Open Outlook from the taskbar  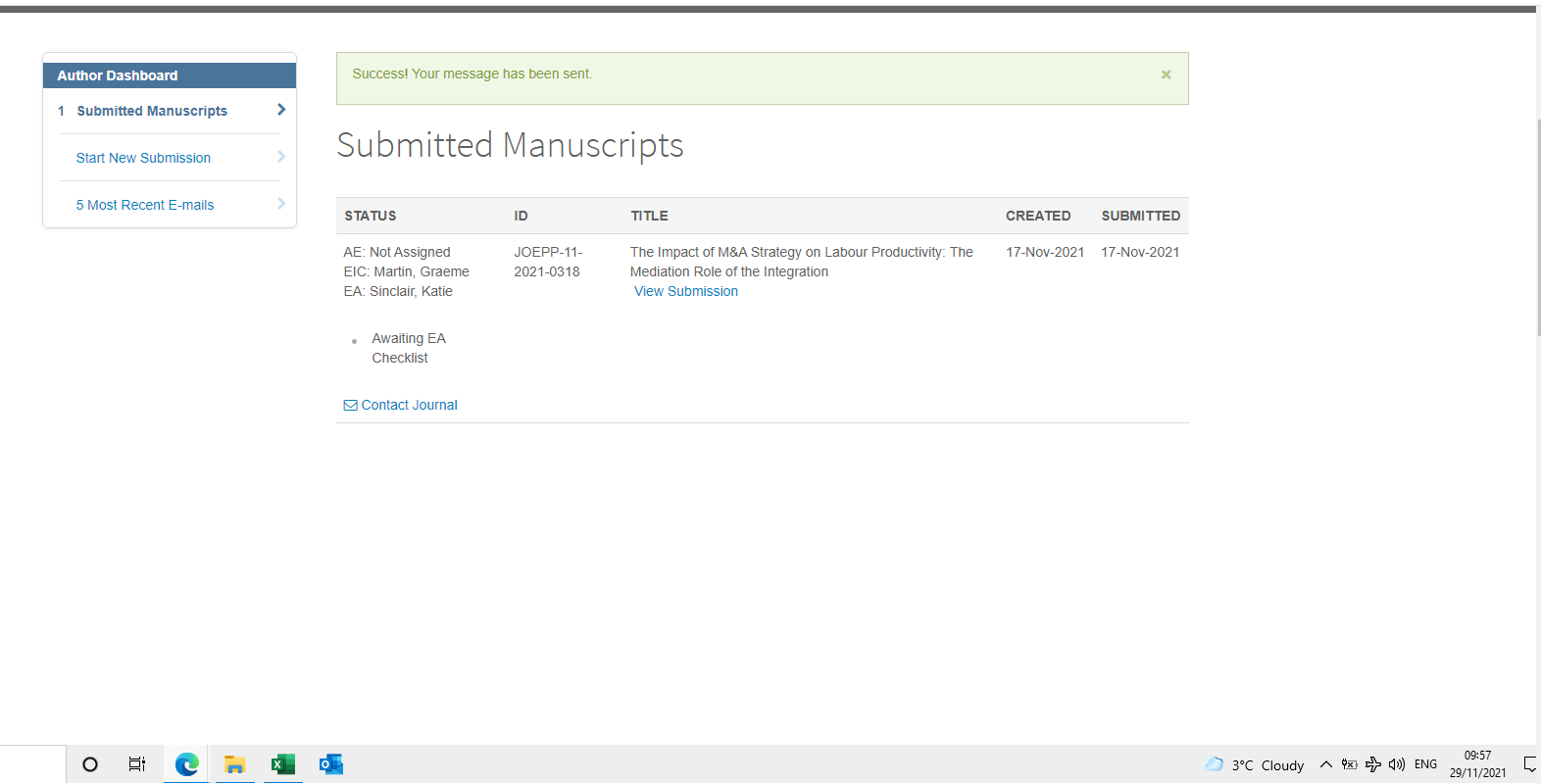click(x=331, y=764)
